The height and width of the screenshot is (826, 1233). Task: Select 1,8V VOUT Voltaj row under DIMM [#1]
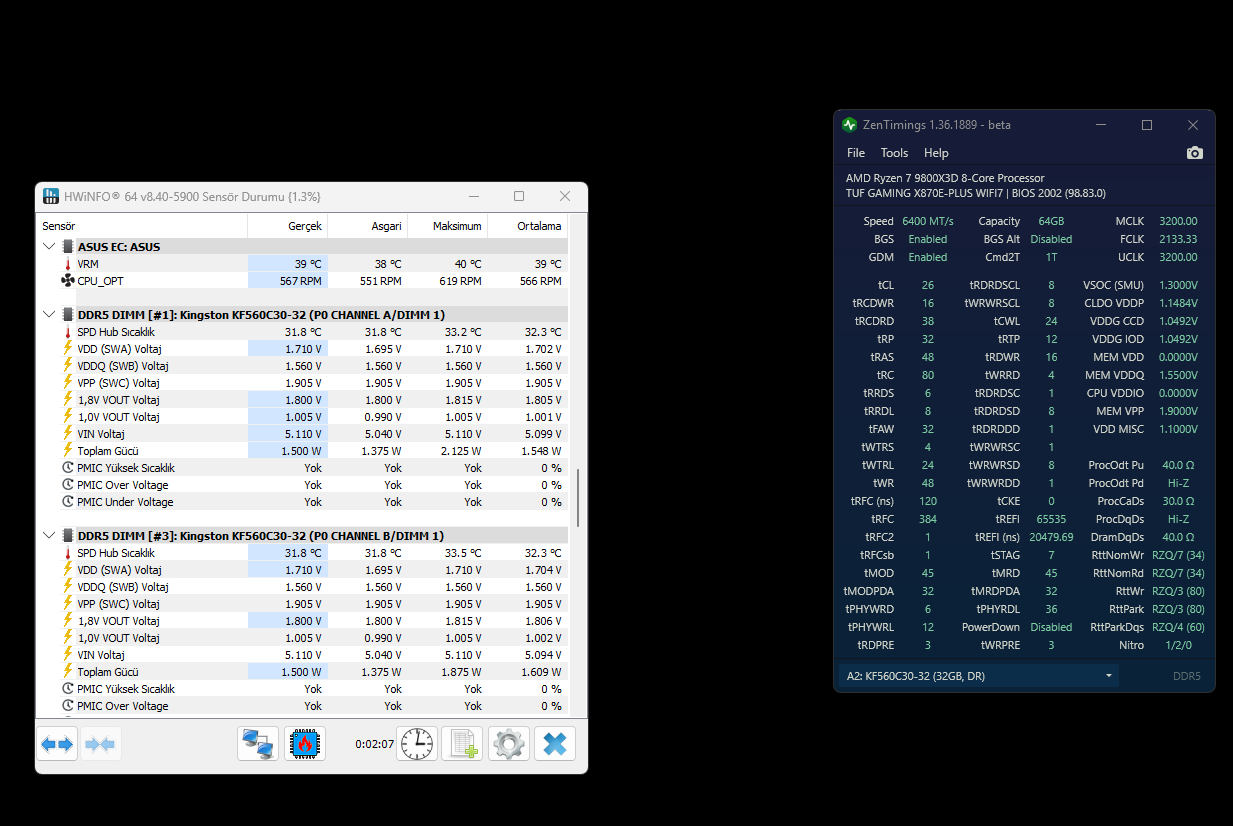tap(302, 400)
